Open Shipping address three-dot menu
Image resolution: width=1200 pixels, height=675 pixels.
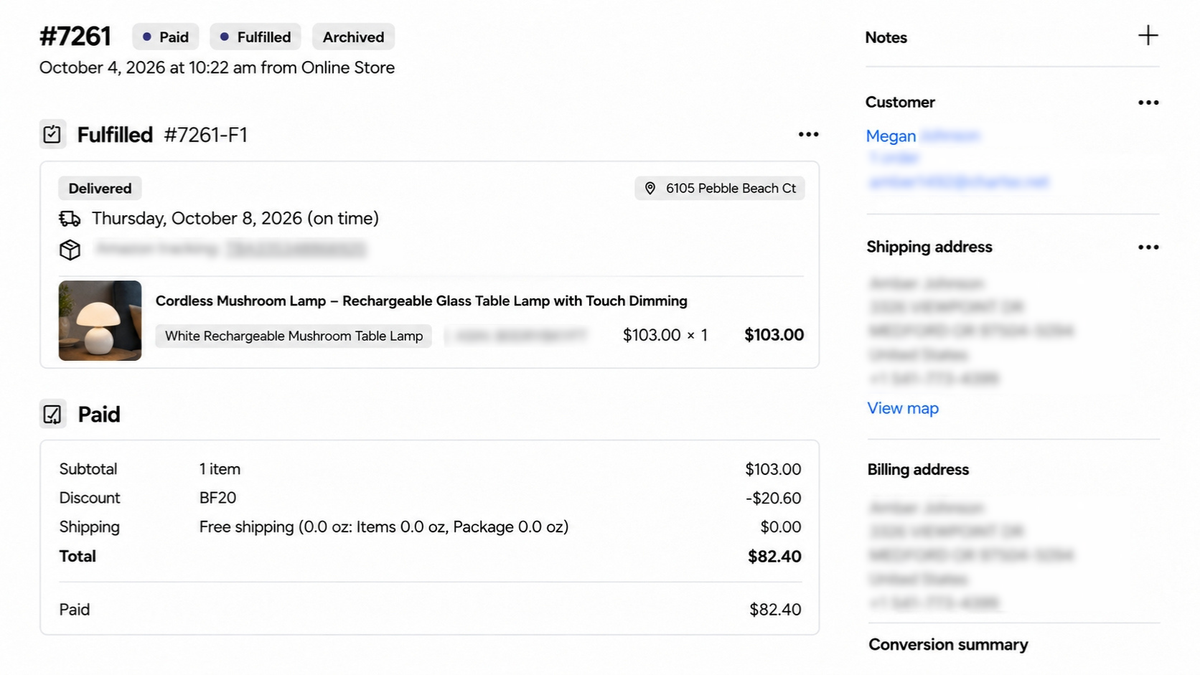pos(1148,247)
